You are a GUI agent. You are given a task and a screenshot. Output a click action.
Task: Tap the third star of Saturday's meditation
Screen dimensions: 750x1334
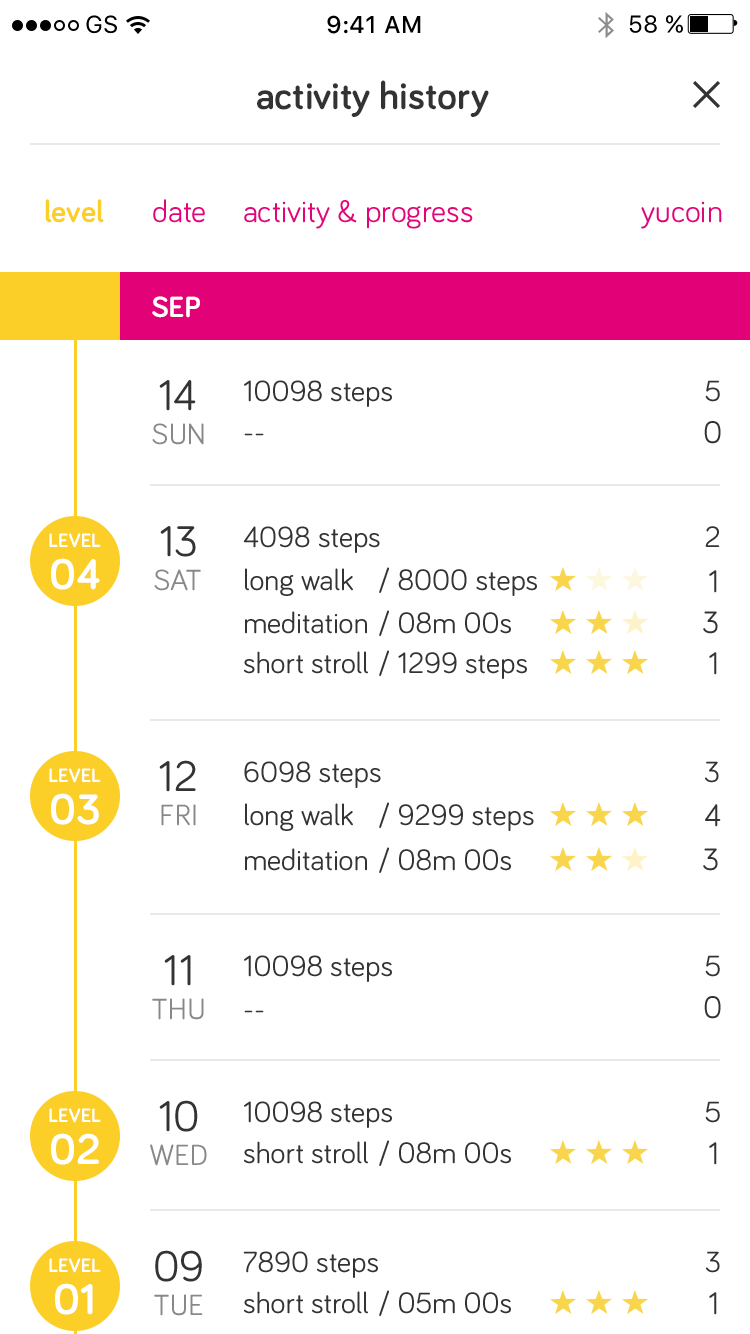(635, 624)
